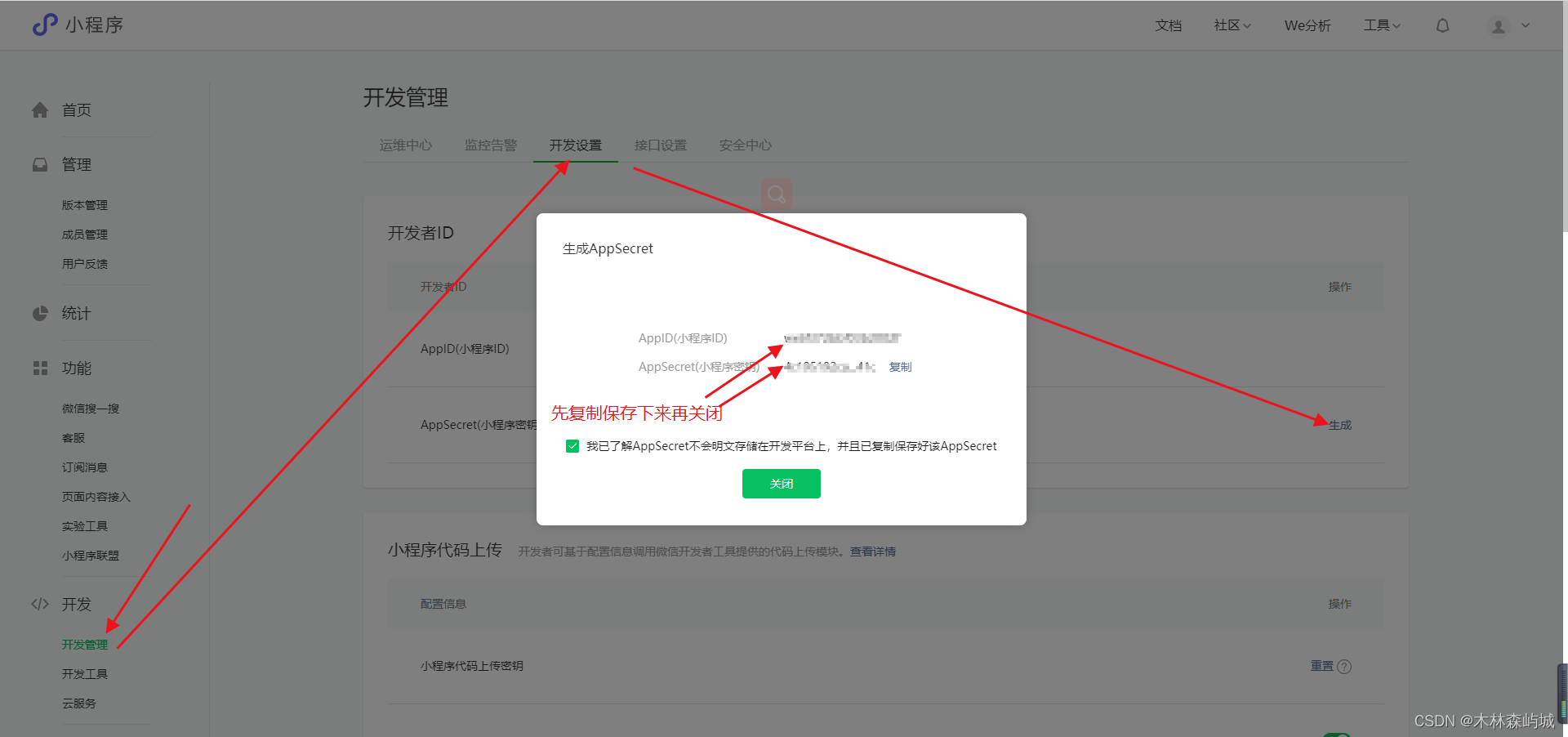This screenshot has height=737, width=1568.
Task: Copy the AppSecret using 复制
Action: click(899, 366)
